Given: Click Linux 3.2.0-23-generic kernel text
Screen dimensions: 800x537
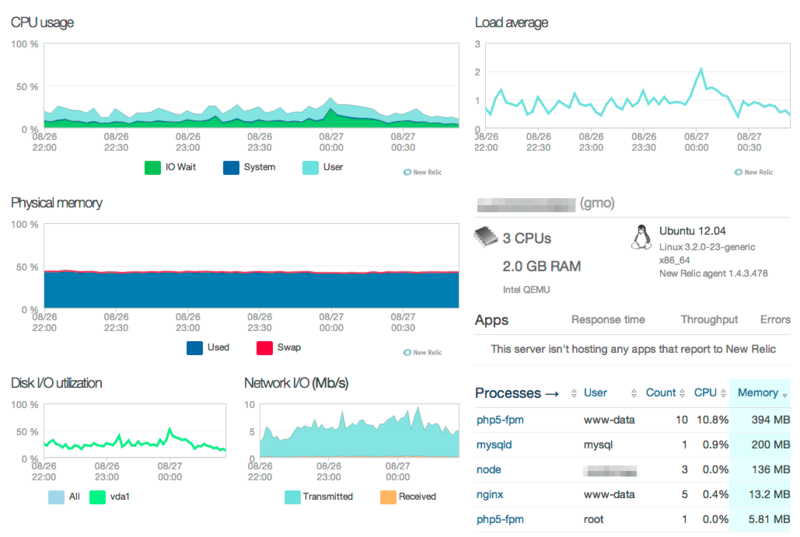Looking at the screenshot, I should tap(707, 247).
